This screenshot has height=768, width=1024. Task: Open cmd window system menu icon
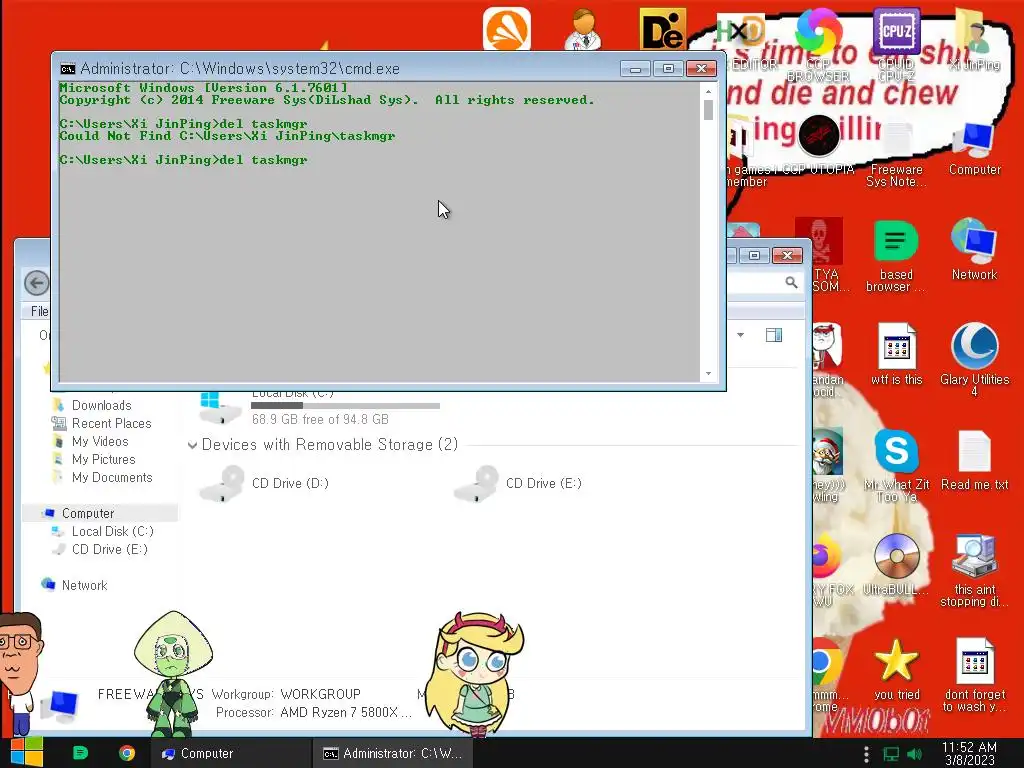[x=67, y=69]
